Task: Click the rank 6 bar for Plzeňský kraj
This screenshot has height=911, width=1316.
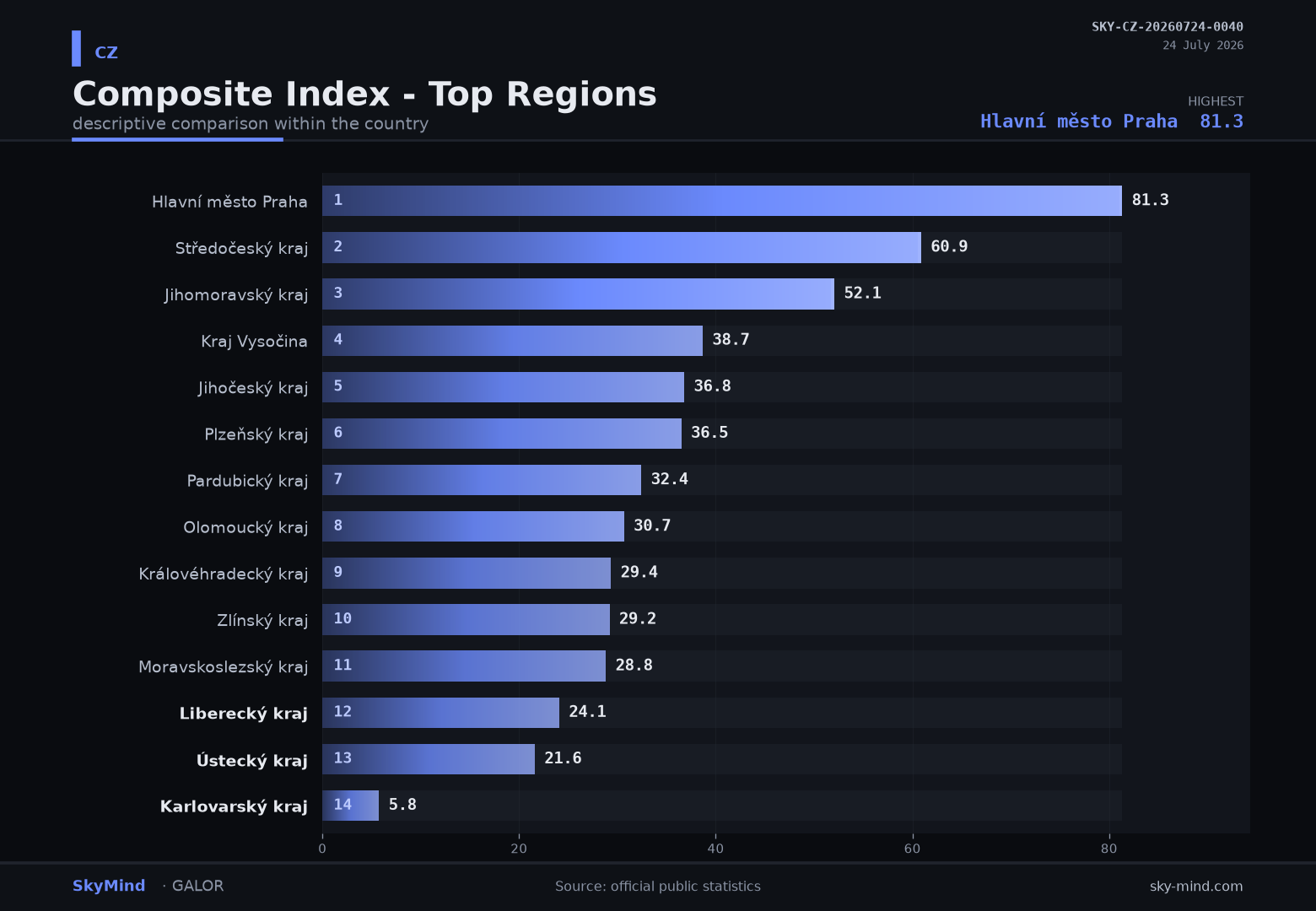Action: pos(502,434)
